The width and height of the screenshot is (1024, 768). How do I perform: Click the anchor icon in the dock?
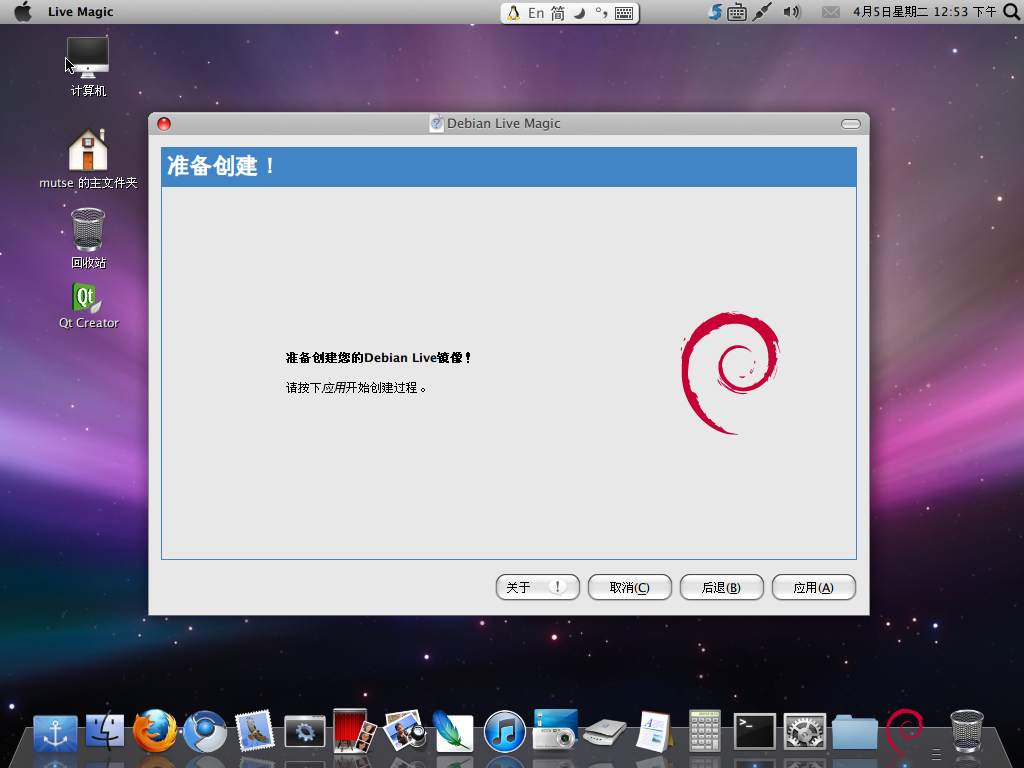click(x=56, y=733)
